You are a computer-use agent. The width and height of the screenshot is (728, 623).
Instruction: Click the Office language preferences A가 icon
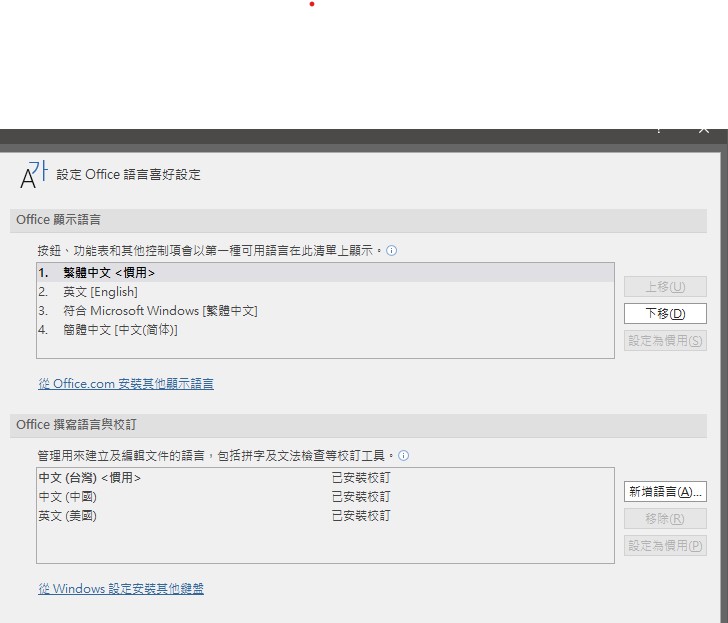[x=33, y=175]
